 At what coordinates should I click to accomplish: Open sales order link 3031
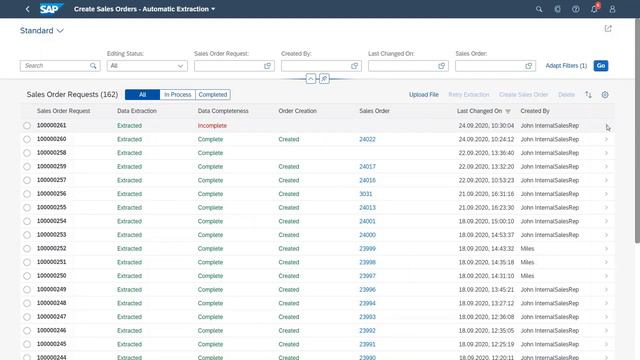[x=366, y=194]
